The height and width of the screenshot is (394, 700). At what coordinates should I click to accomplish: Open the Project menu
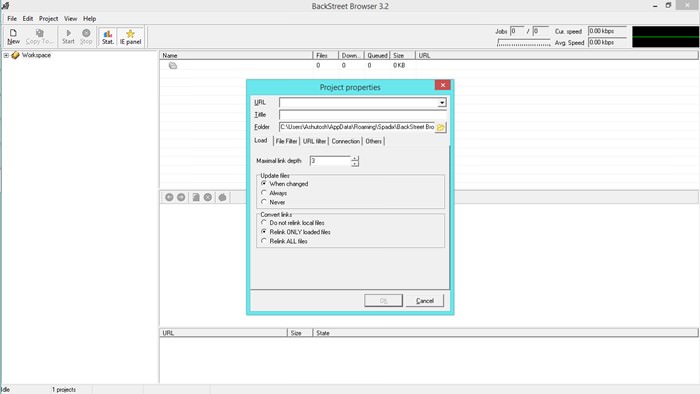(48, 19)
